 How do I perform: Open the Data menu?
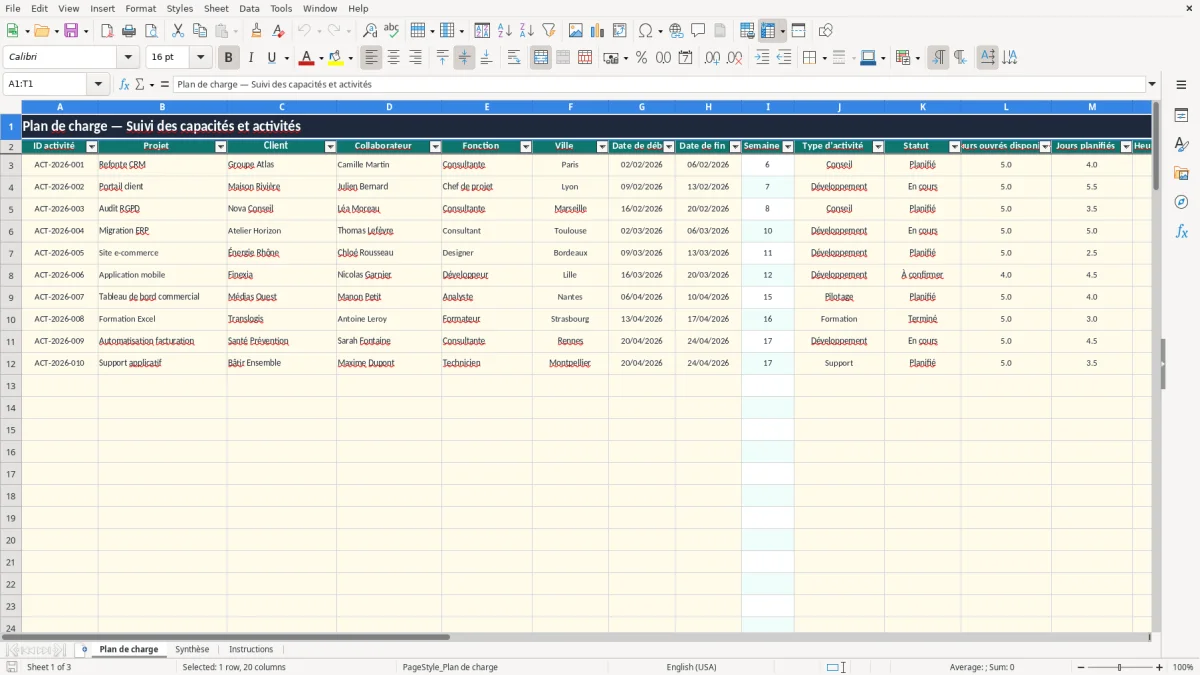pos(249,8)
